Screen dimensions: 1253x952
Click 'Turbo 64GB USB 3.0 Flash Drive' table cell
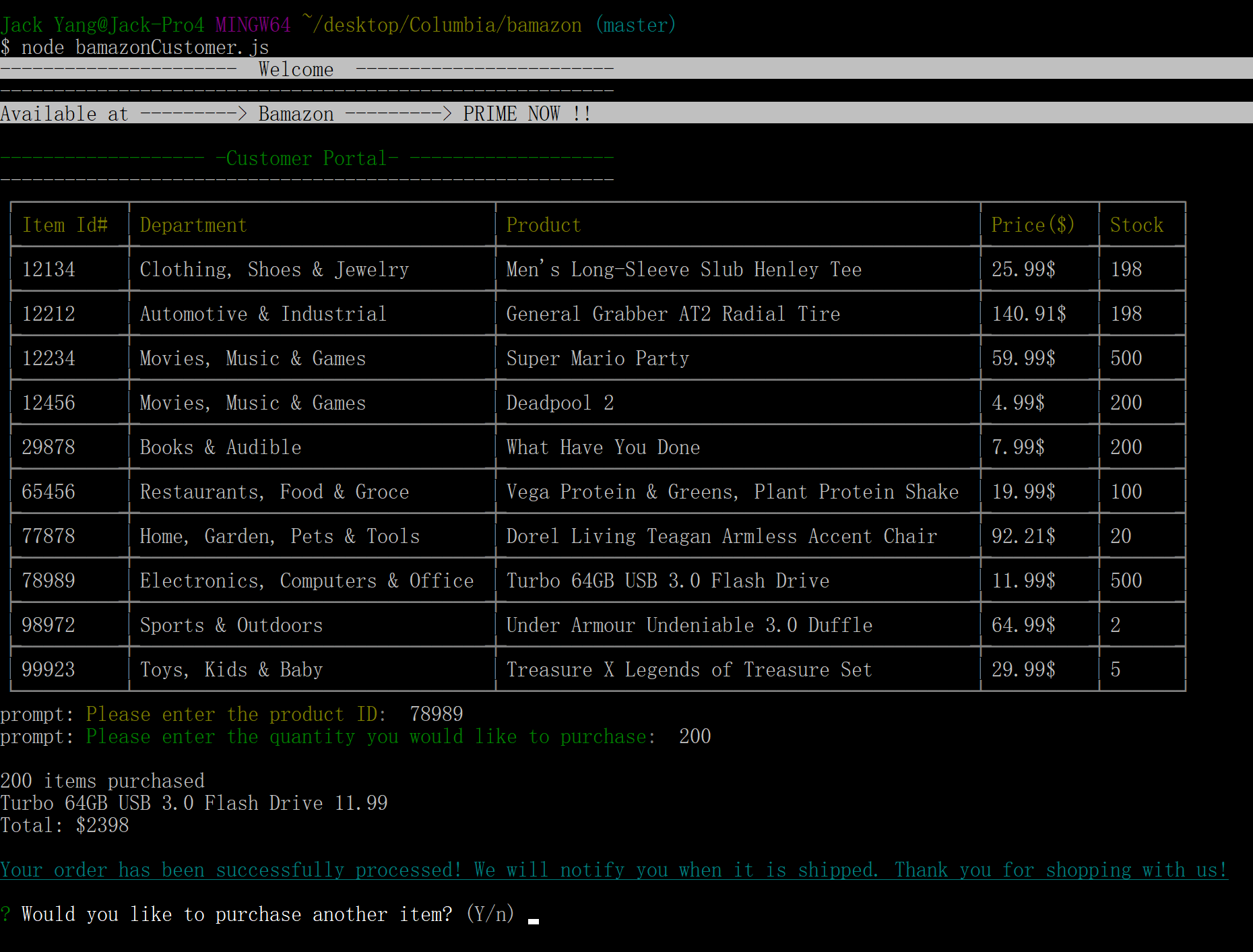coord(668,581)
